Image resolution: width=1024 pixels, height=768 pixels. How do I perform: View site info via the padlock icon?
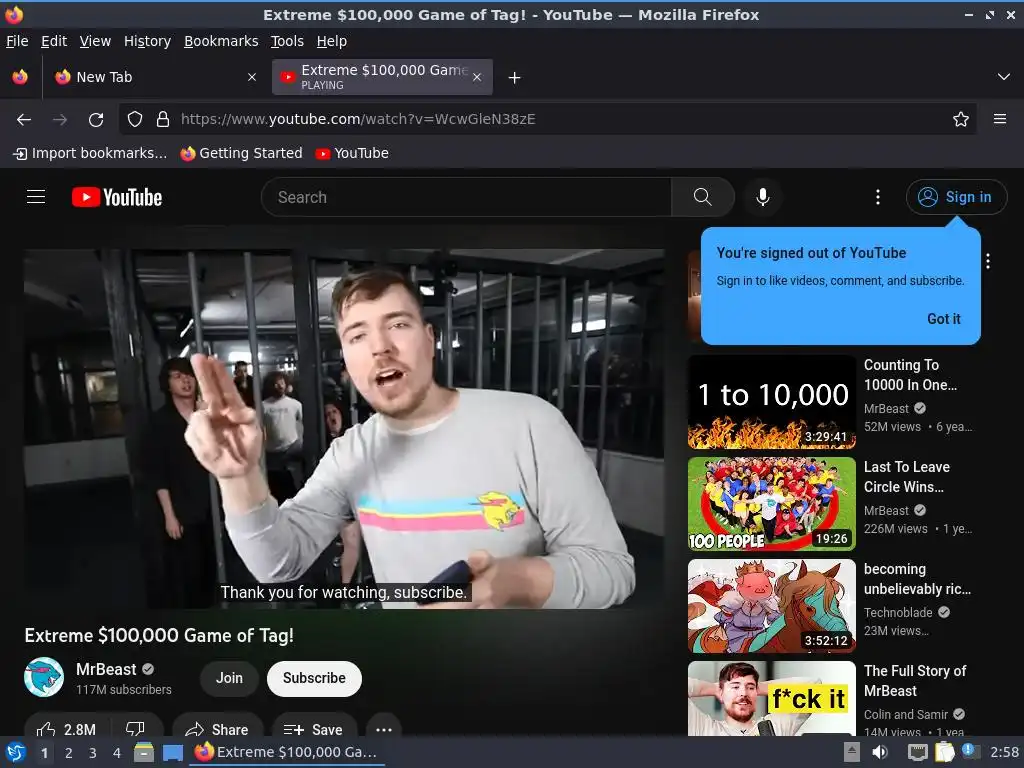(x=163, y=120)
